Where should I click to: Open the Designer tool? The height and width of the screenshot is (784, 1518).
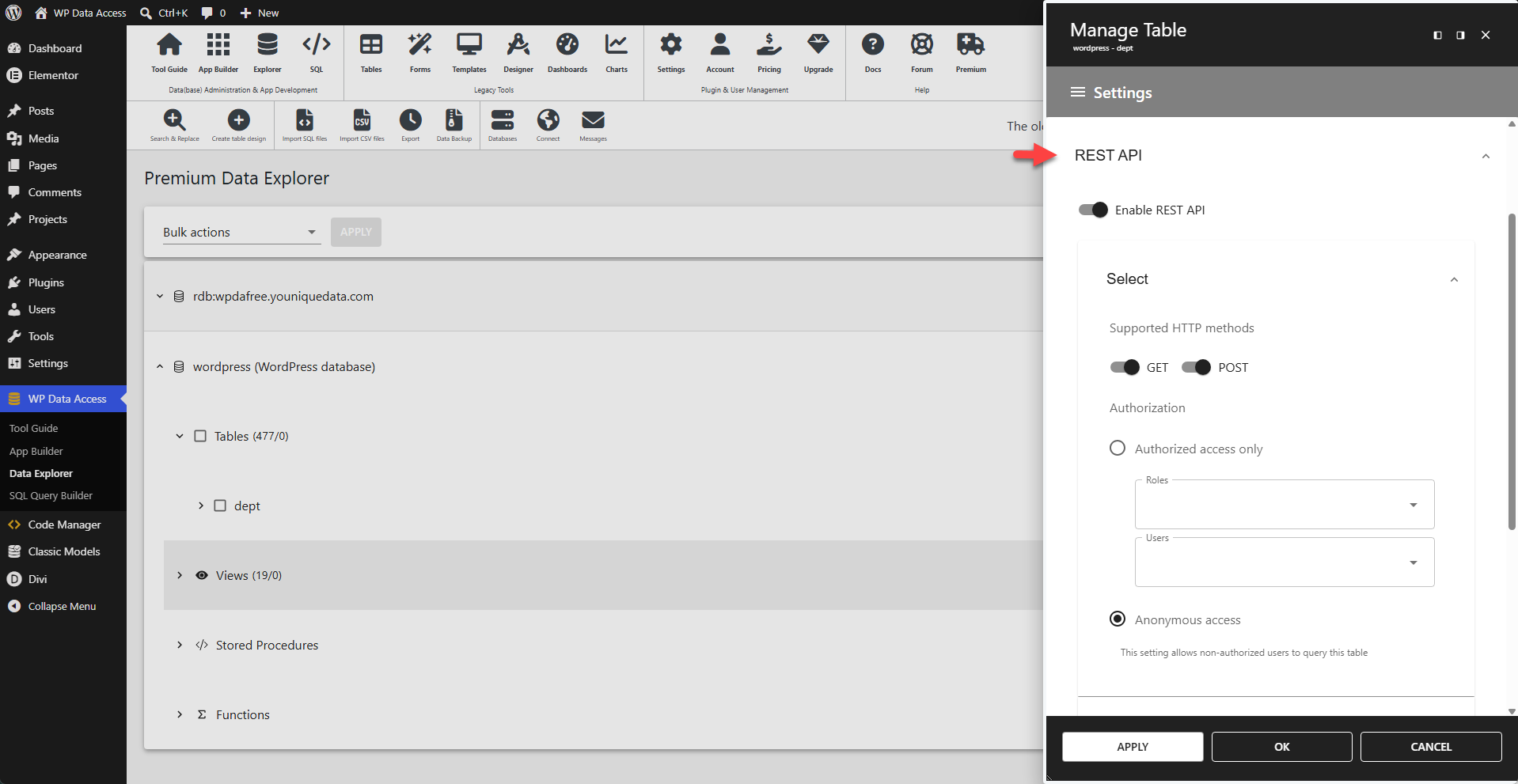[518, 52]
